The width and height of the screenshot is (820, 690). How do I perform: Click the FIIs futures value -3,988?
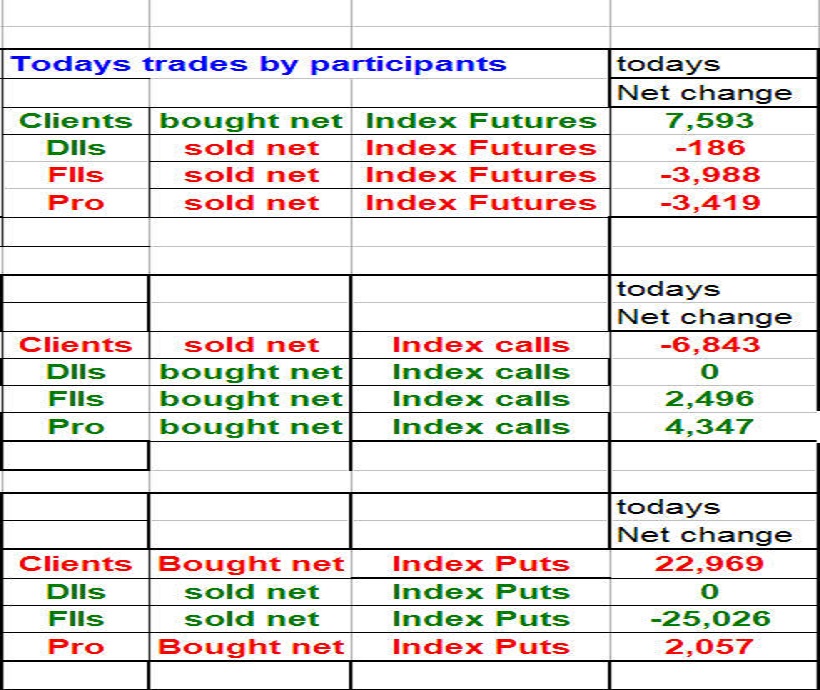coord(709,175)
